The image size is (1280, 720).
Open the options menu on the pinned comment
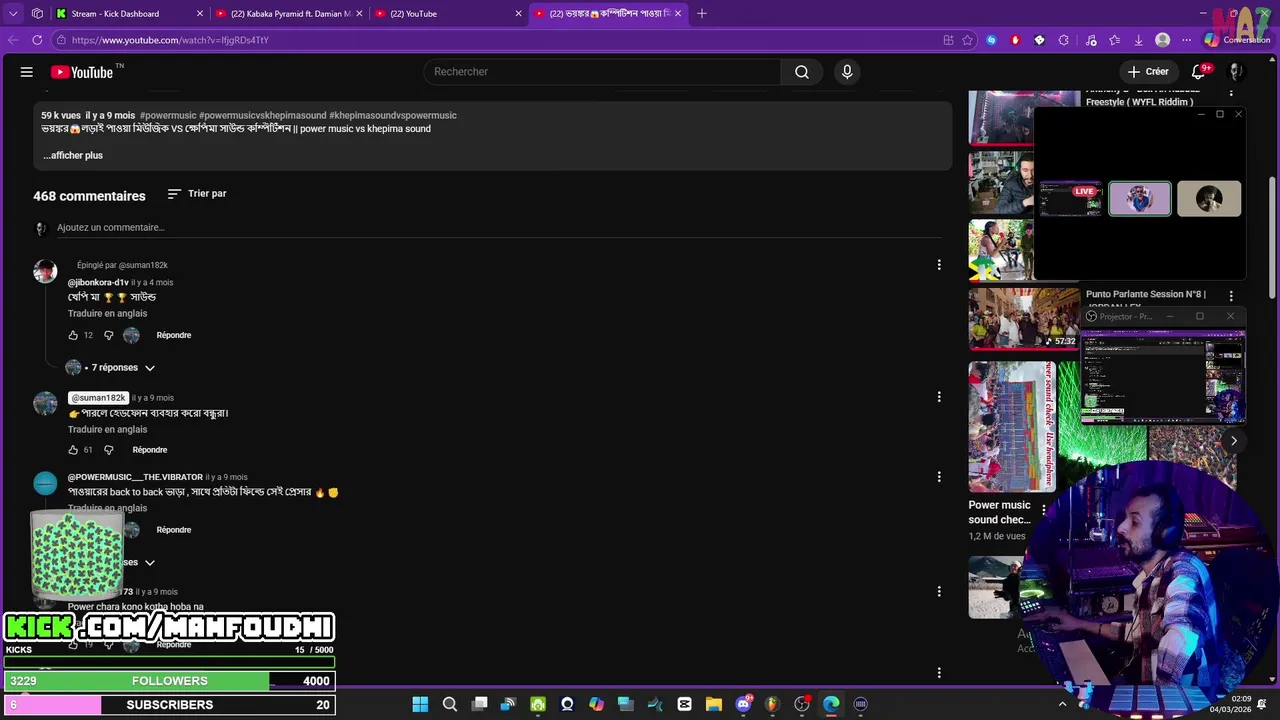[938, 265]
